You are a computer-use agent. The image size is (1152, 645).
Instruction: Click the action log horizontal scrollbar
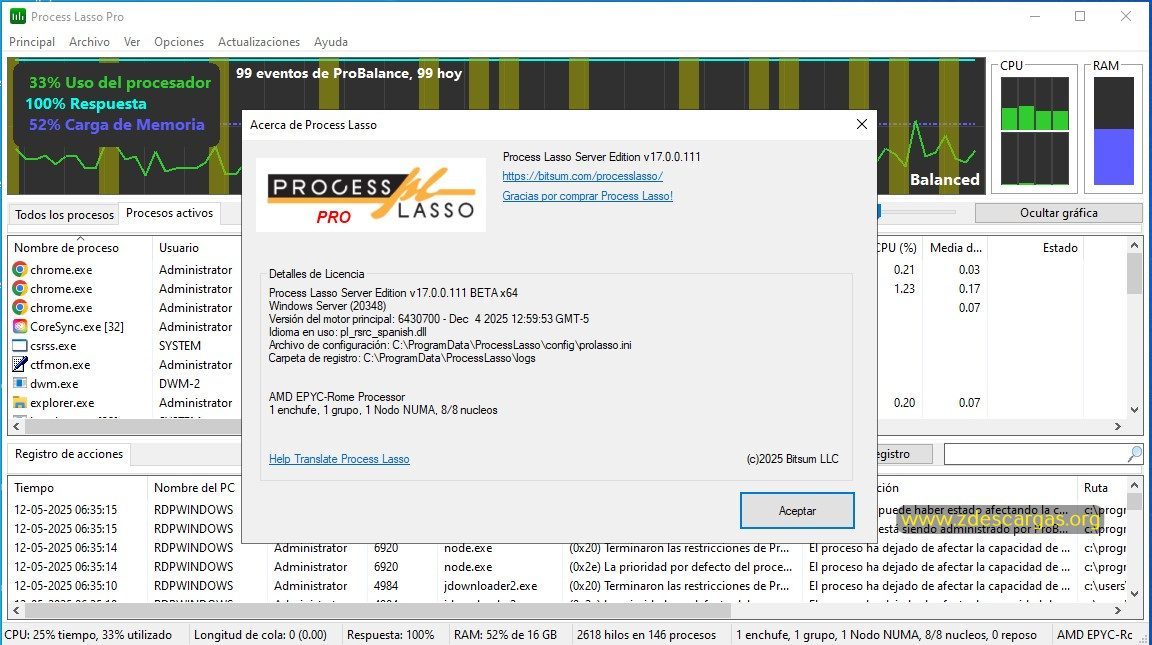point(378,610)
